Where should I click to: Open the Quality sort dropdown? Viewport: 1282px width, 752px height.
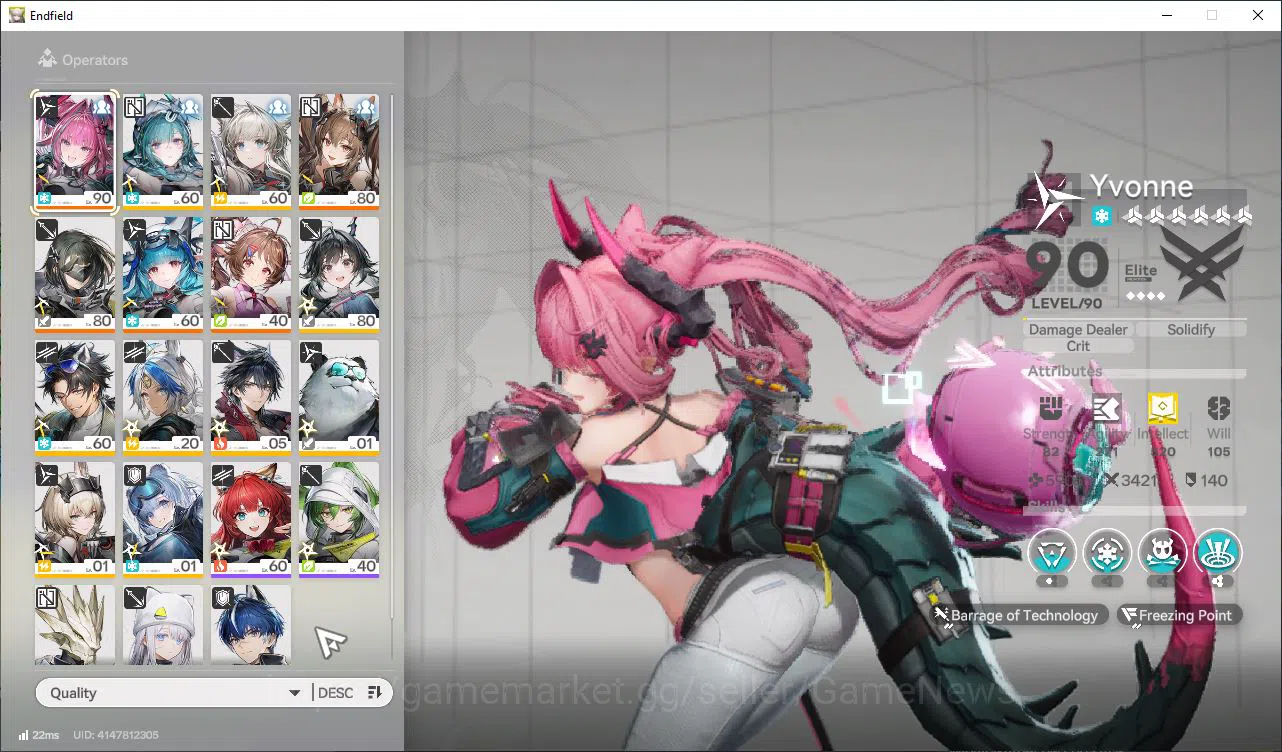coord(172,693)
